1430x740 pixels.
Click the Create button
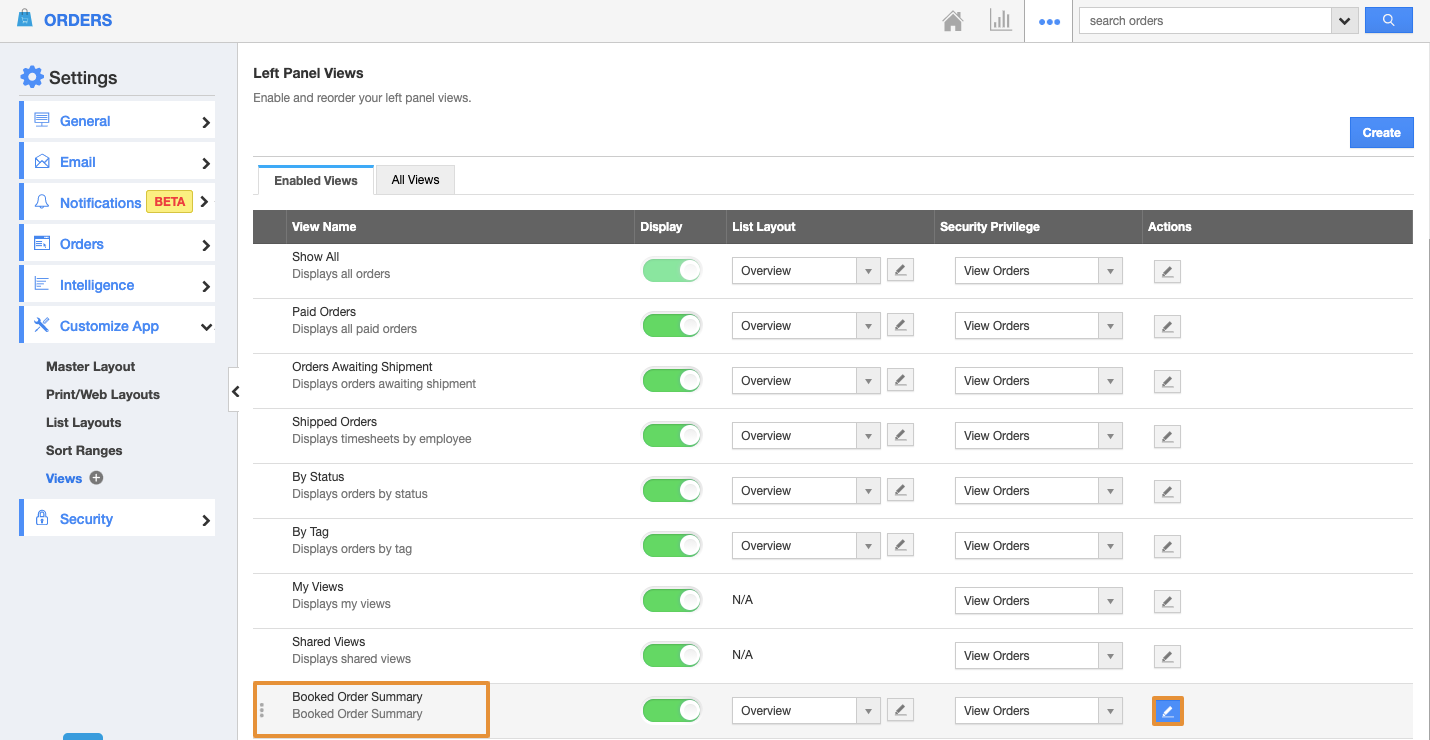pos(1381,133)
